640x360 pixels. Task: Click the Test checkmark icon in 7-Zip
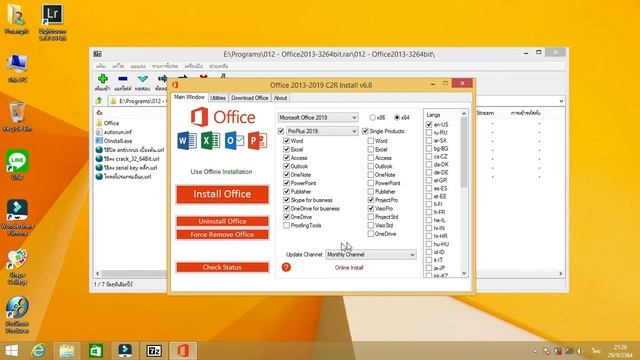point(142,79)
